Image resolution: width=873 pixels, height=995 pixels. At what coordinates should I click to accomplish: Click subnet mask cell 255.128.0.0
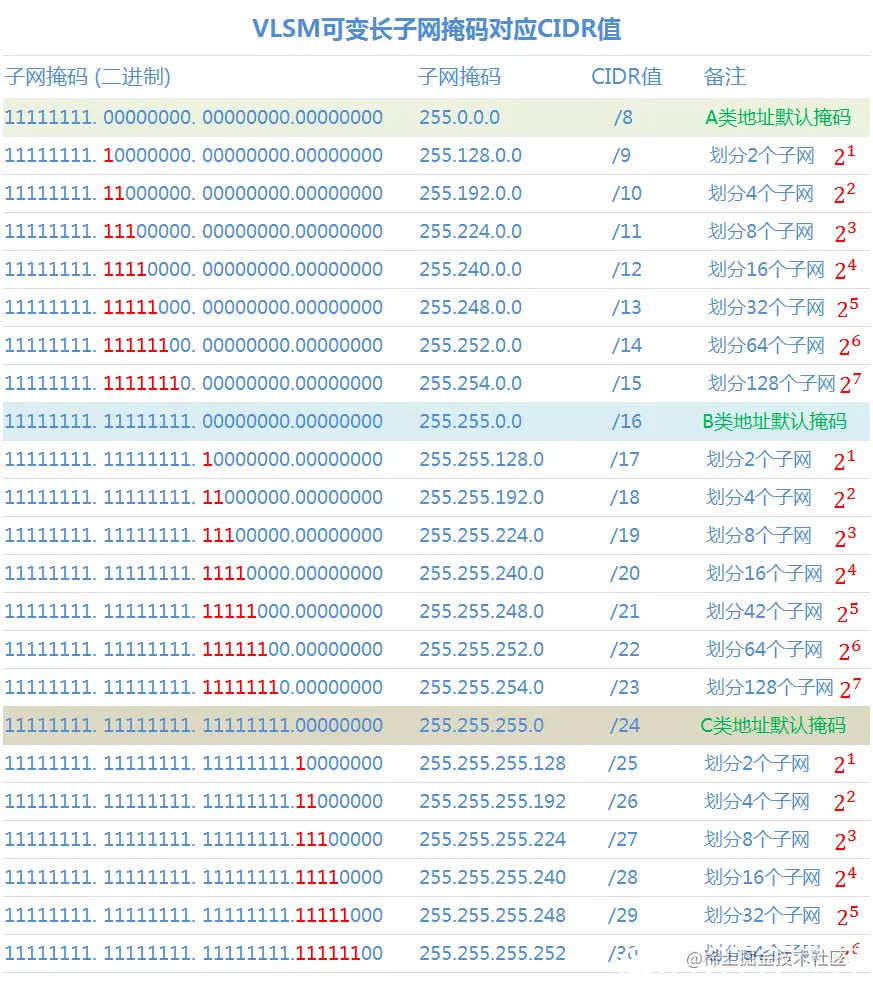tap(470, 155)
